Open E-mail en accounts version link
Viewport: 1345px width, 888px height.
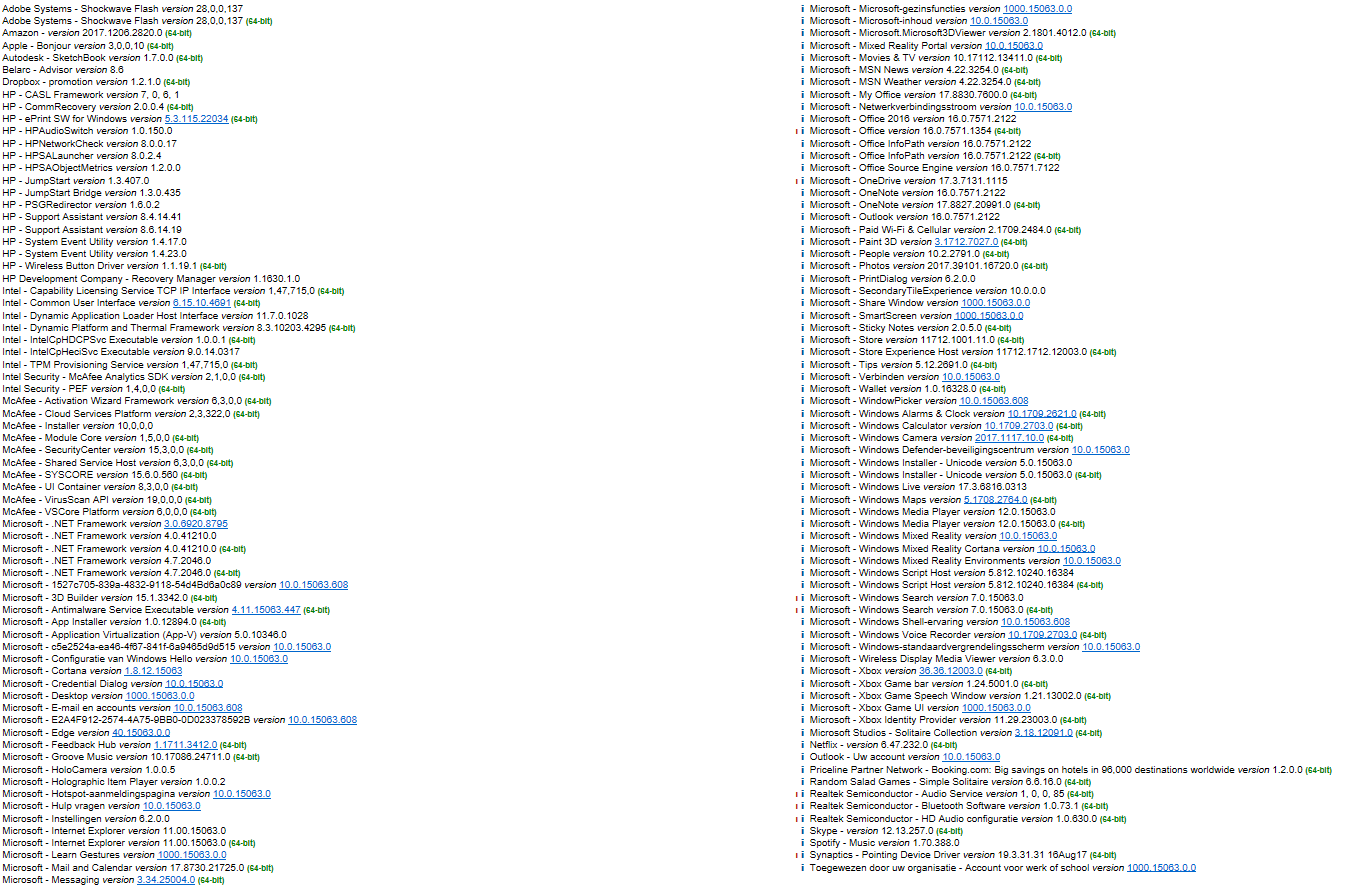click(x=208, y=708)
